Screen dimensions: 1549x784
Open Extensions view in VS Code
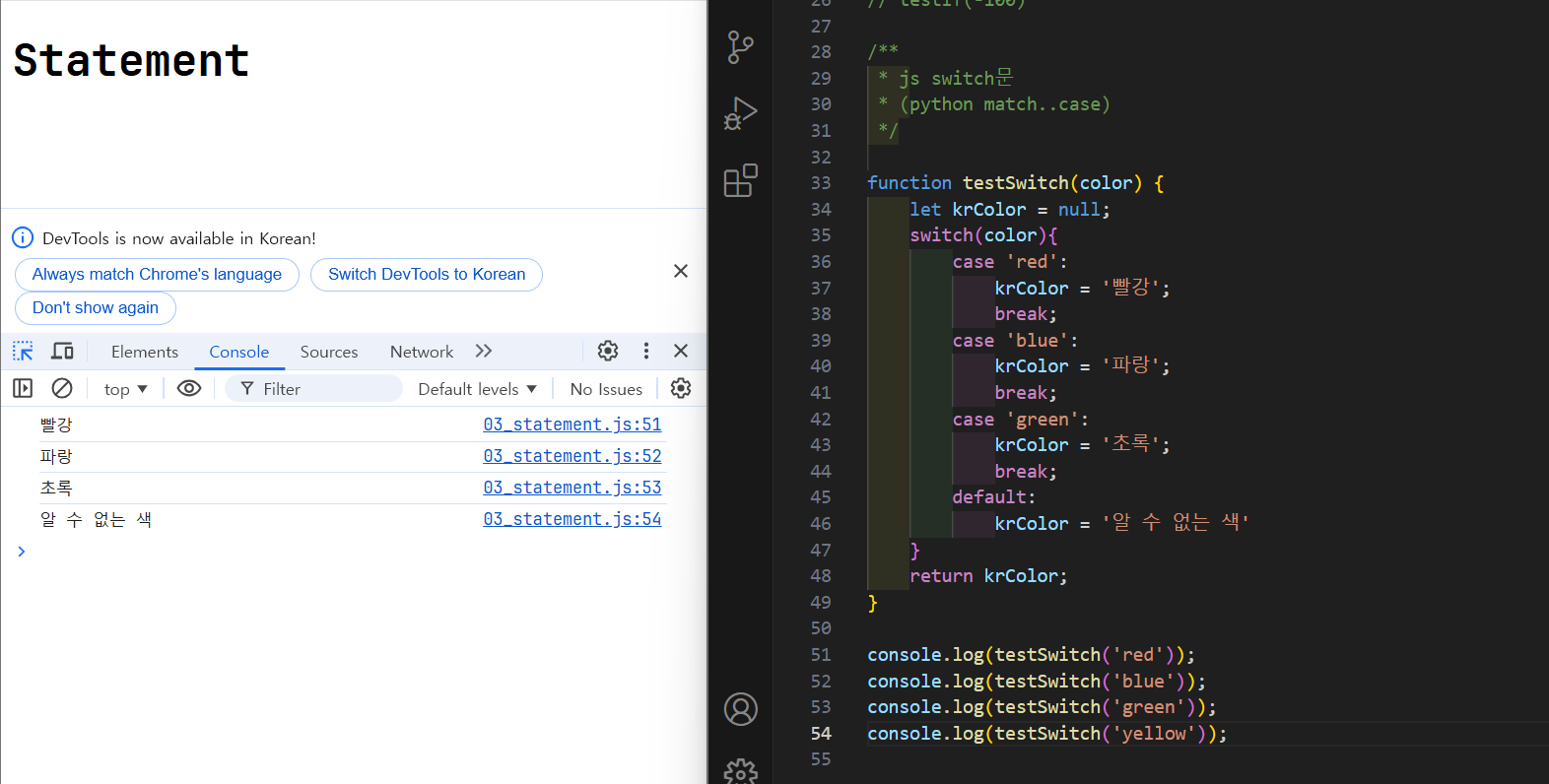pos(740,180)
